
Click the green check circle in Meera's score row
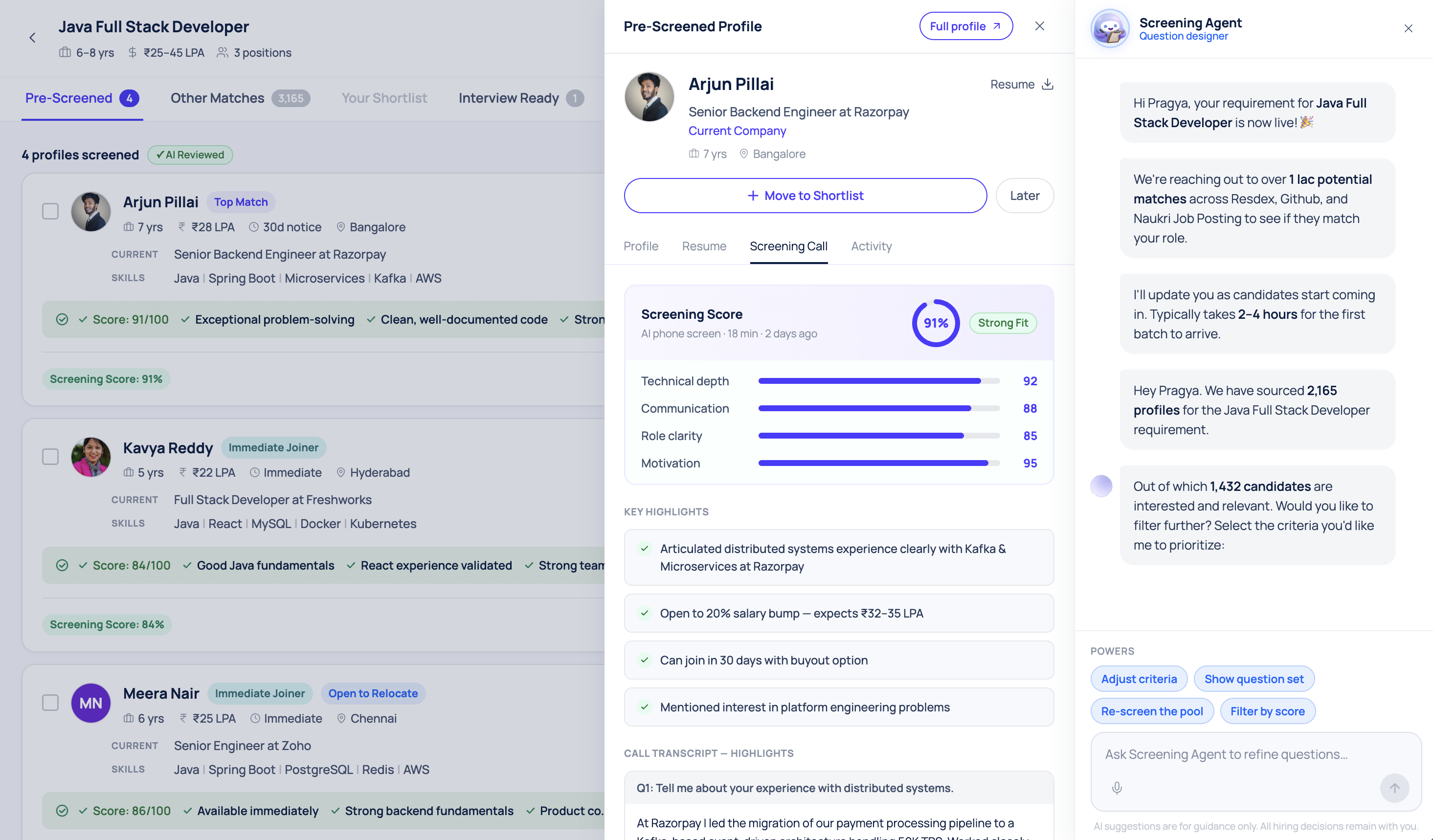pos(62,811)
